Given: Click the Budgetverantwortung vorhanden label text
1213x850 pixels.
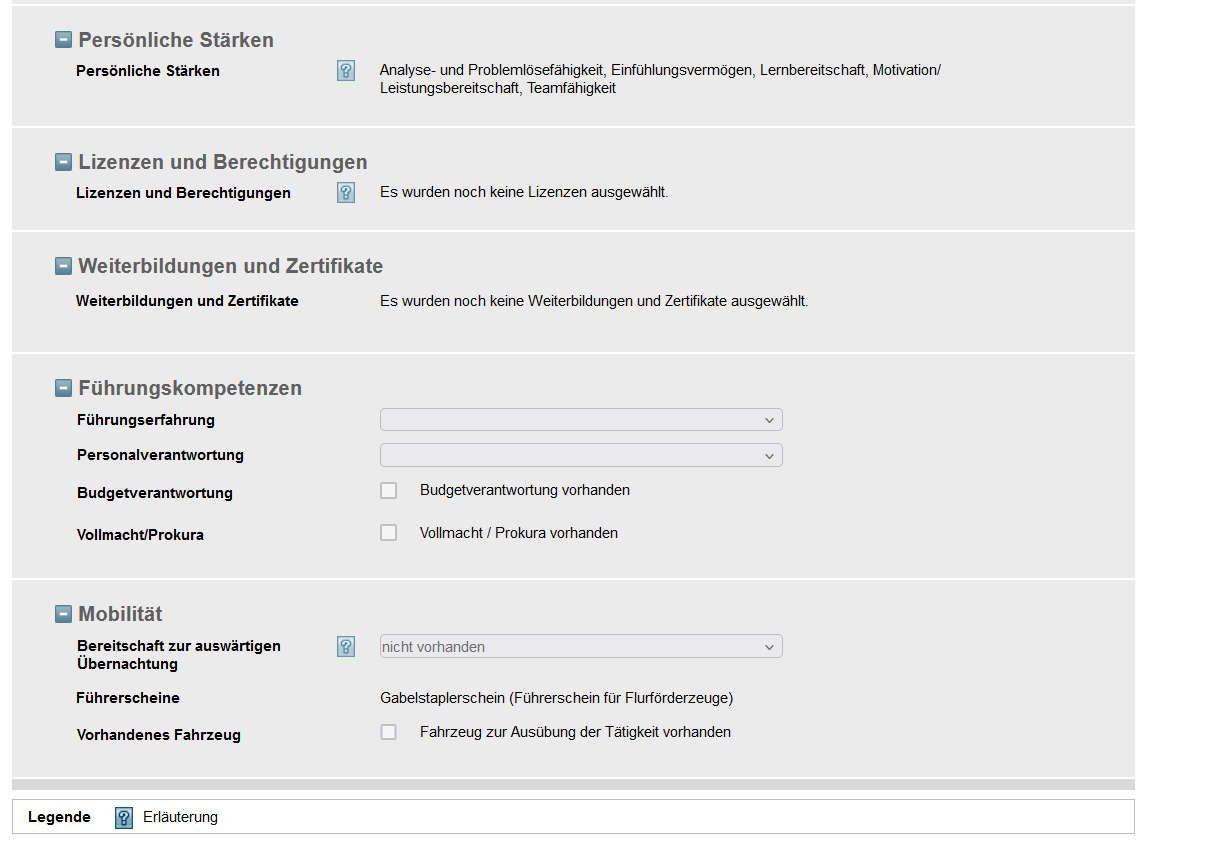Looking at the screenshot, I should pos(525,490).
